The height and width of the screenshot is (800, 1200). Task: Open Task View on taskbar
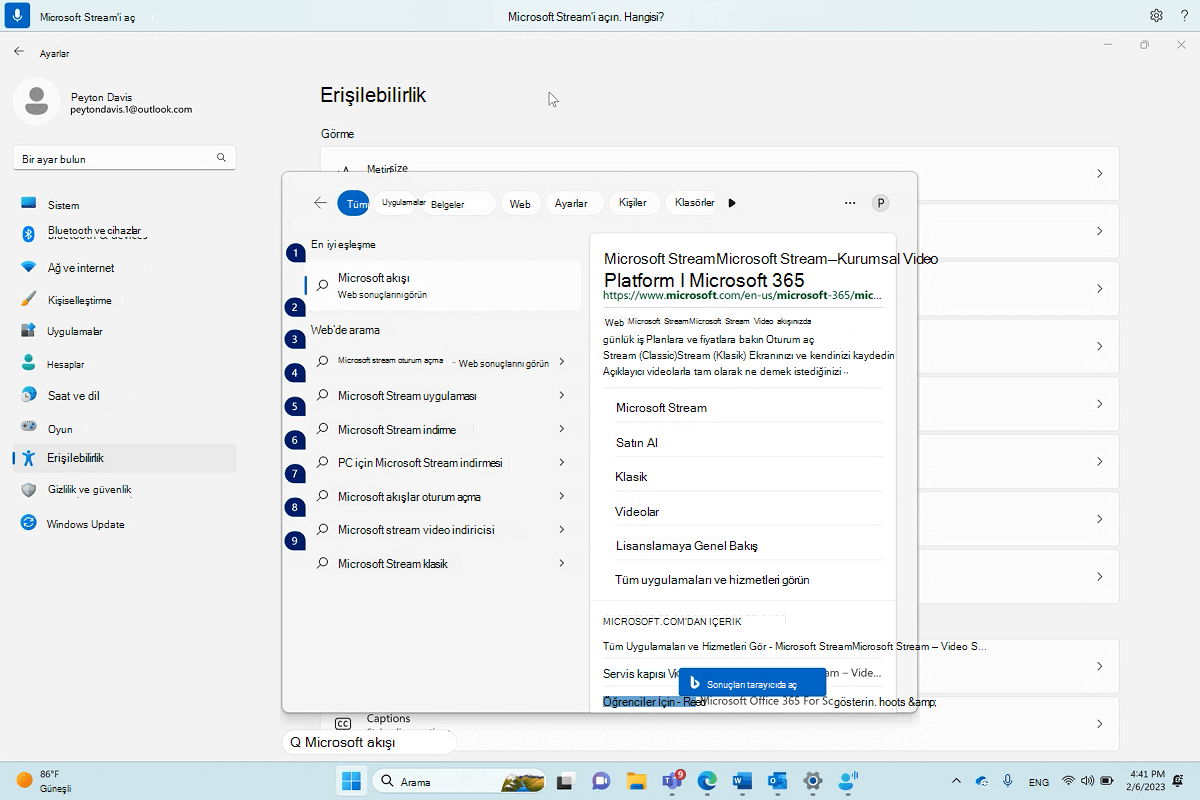pyautogui.click(x=566, y=780)
